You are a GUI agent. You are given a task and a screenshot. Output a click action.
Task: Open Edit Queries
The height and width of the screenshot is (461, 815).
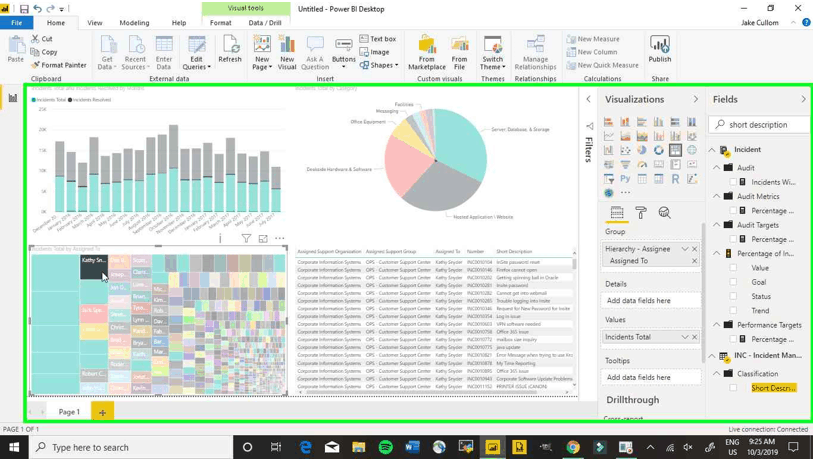(x=196, y=52)
